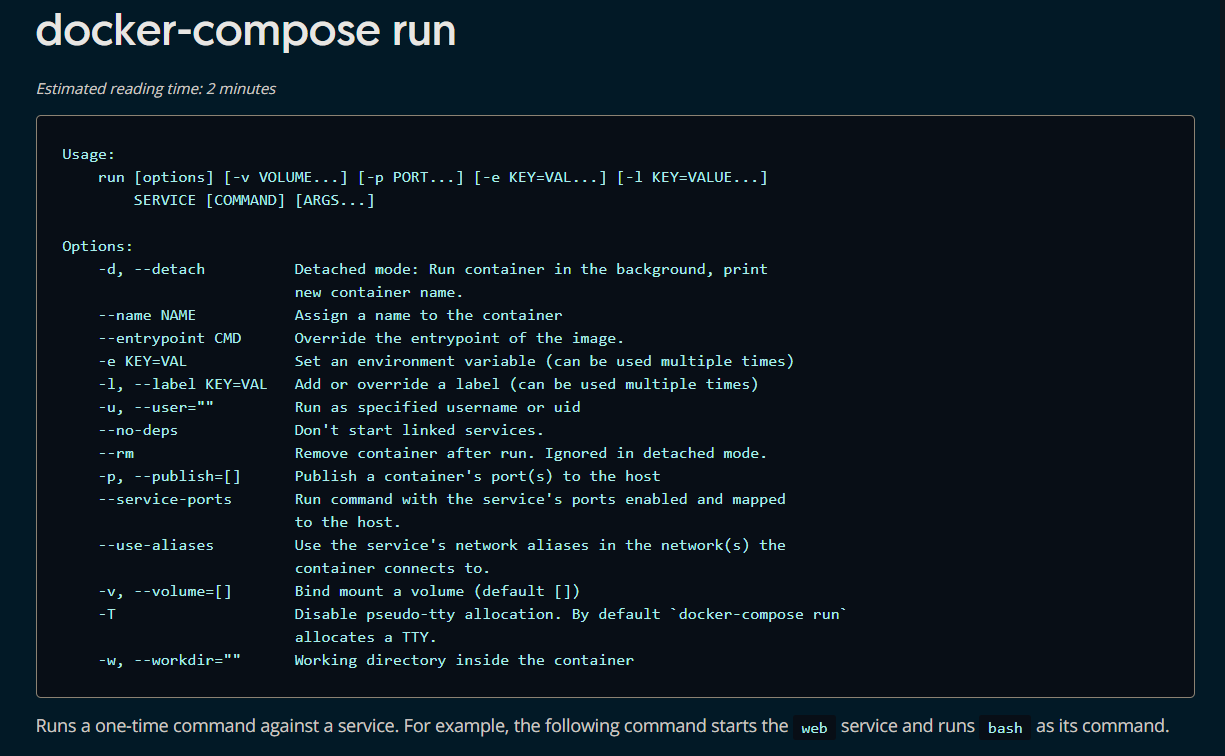Click the "--use-aliases" option flag
The height and width of the screenshot is (756, 1225).
pyautogui.click(x=156, y=545)
